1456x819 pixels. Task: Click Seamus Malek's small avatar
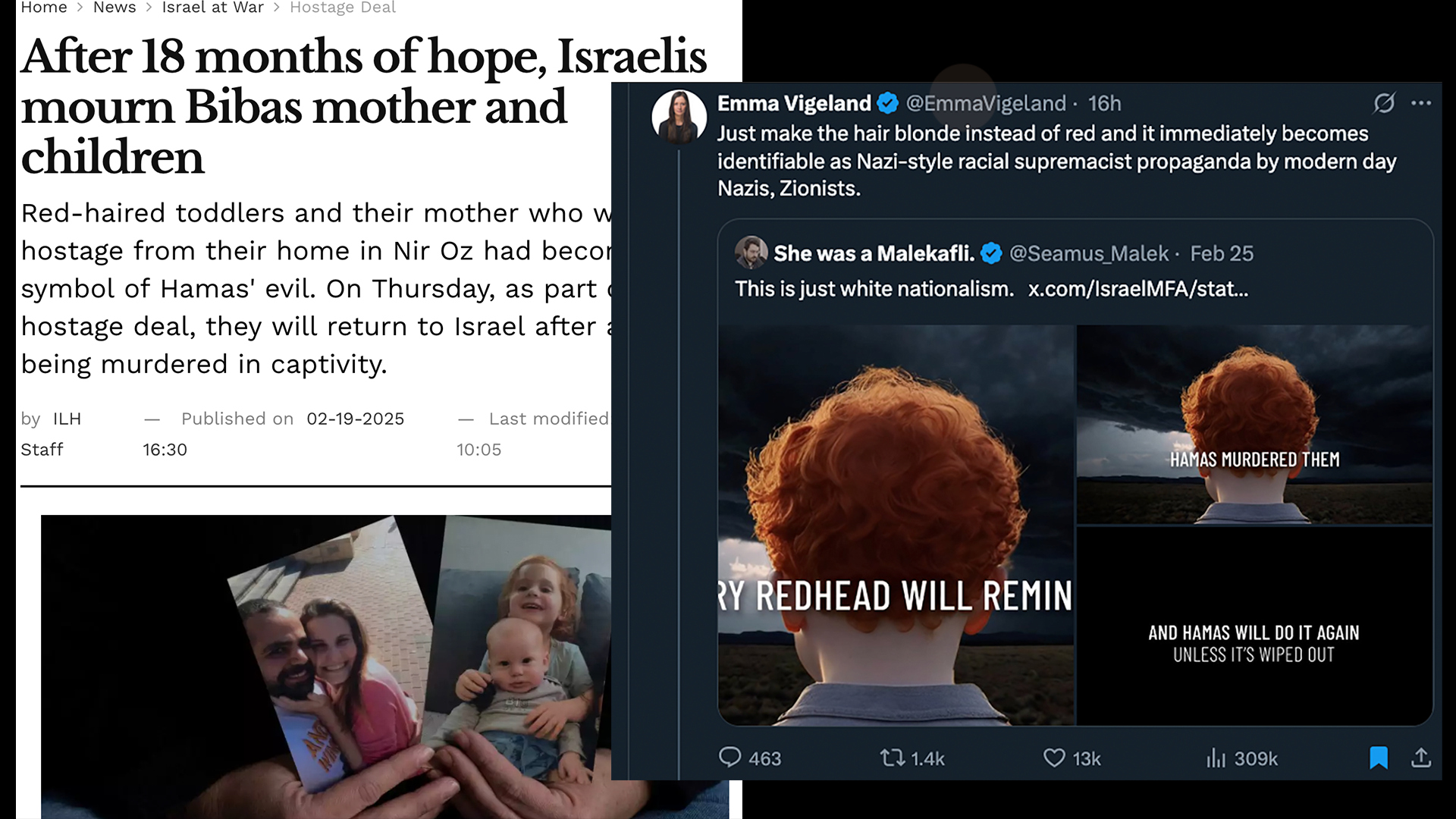(x=751, y=253)
